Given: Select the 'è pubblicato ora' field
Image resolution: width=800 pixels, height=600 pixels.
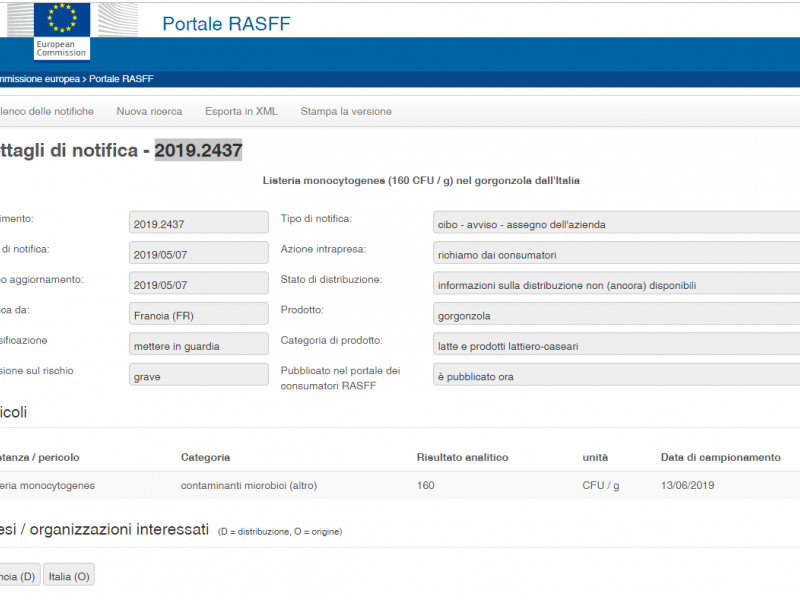Looking at the screenshot, I should (x=616, y=374).
